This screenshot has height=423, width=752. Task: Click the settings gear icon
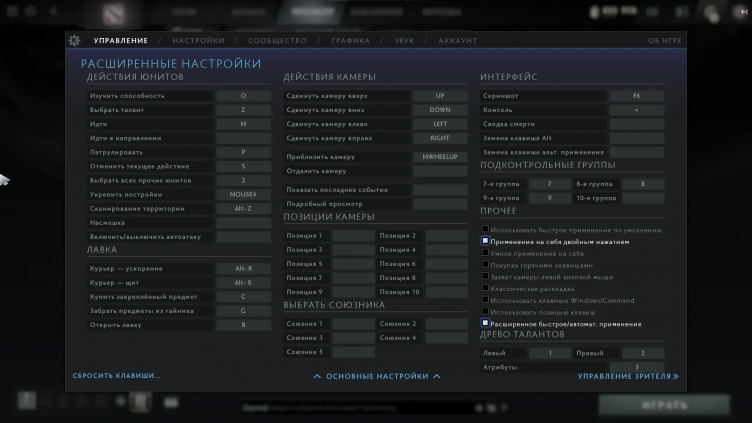74,41
